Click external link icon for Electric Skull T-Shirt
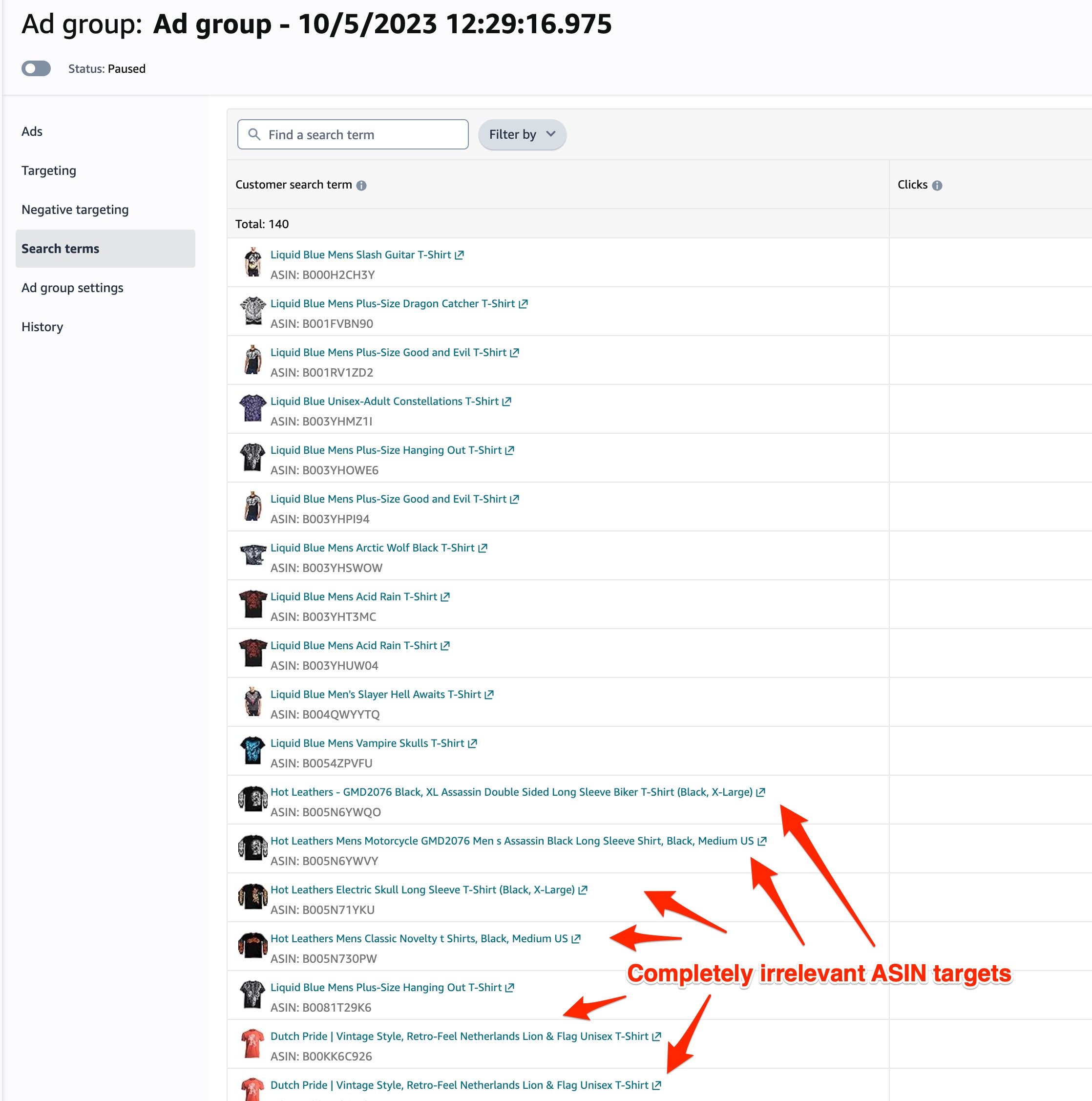 pos(583,889)
